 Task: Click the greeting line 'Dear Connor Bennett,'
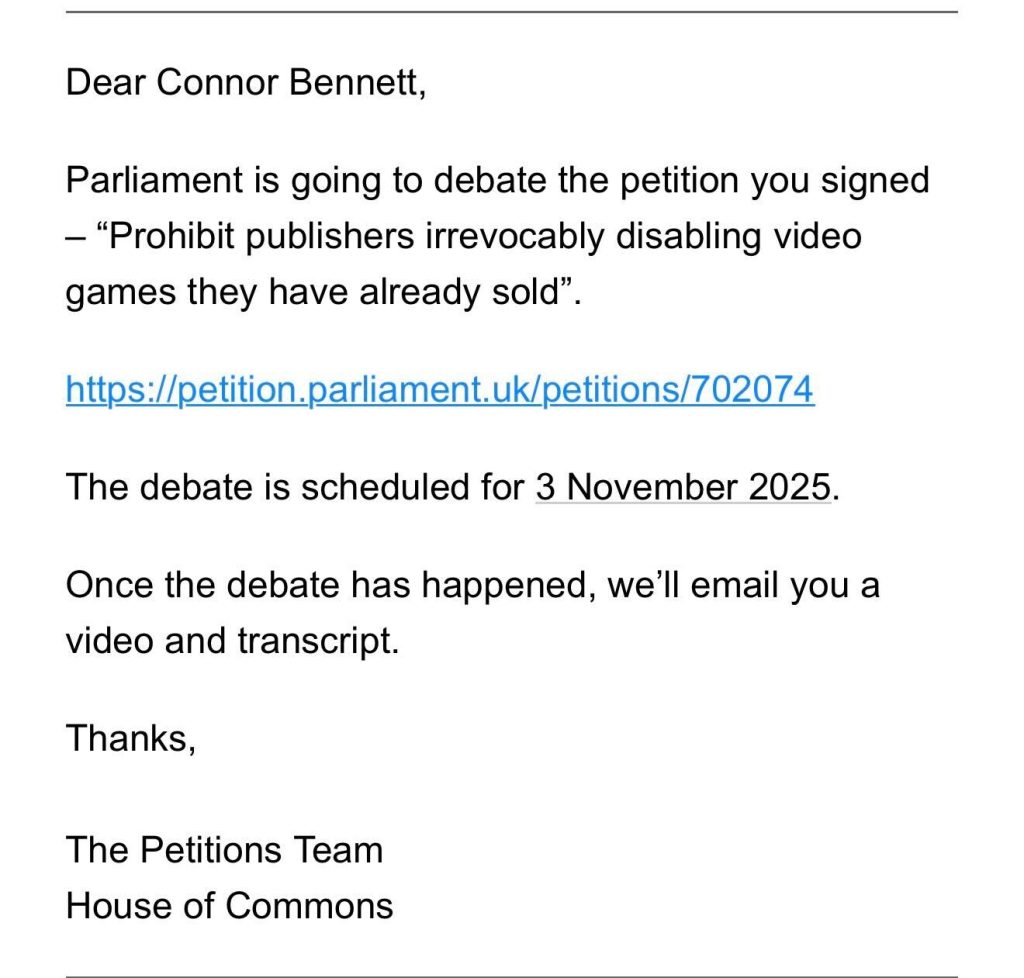tap(246, 84)
